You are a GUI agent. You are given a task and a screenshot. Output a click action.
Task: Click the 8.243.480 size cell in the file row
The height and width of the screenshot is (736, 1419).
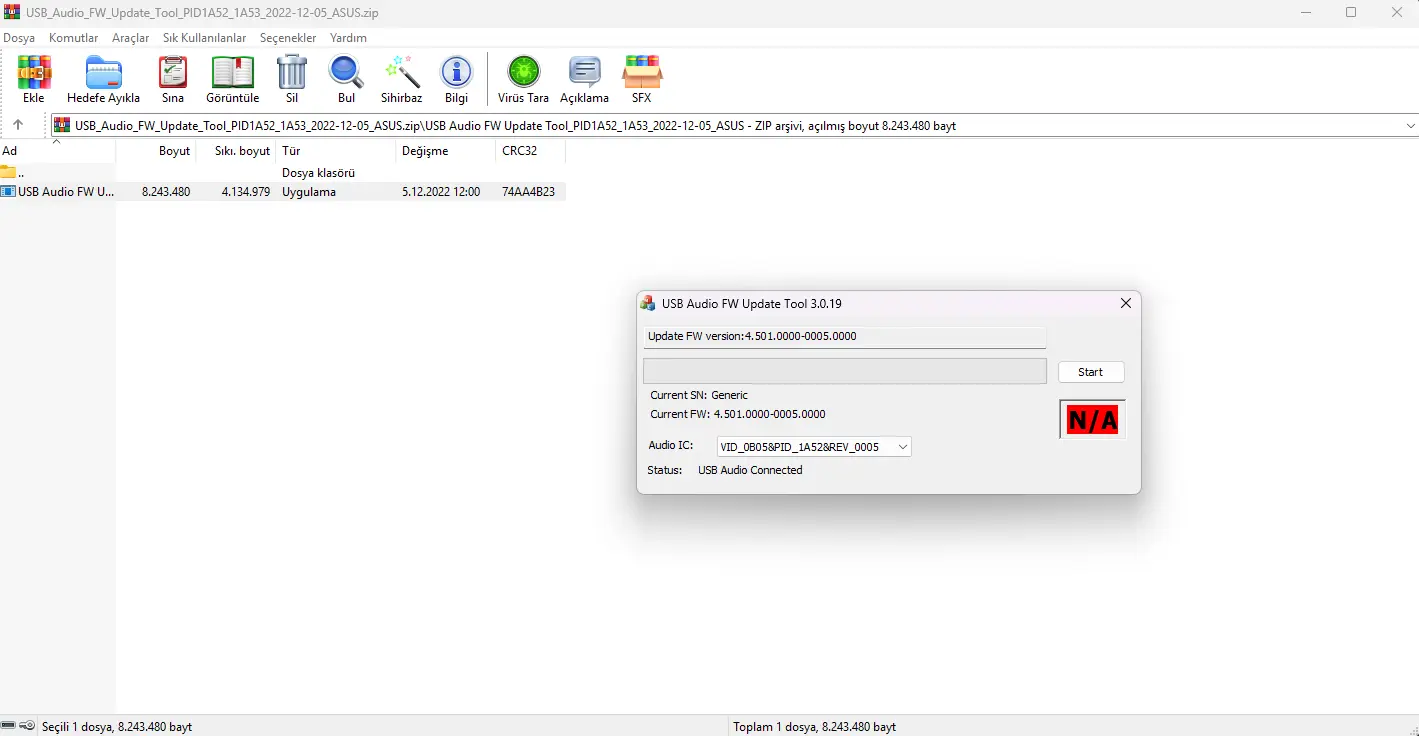click(166, 192)
